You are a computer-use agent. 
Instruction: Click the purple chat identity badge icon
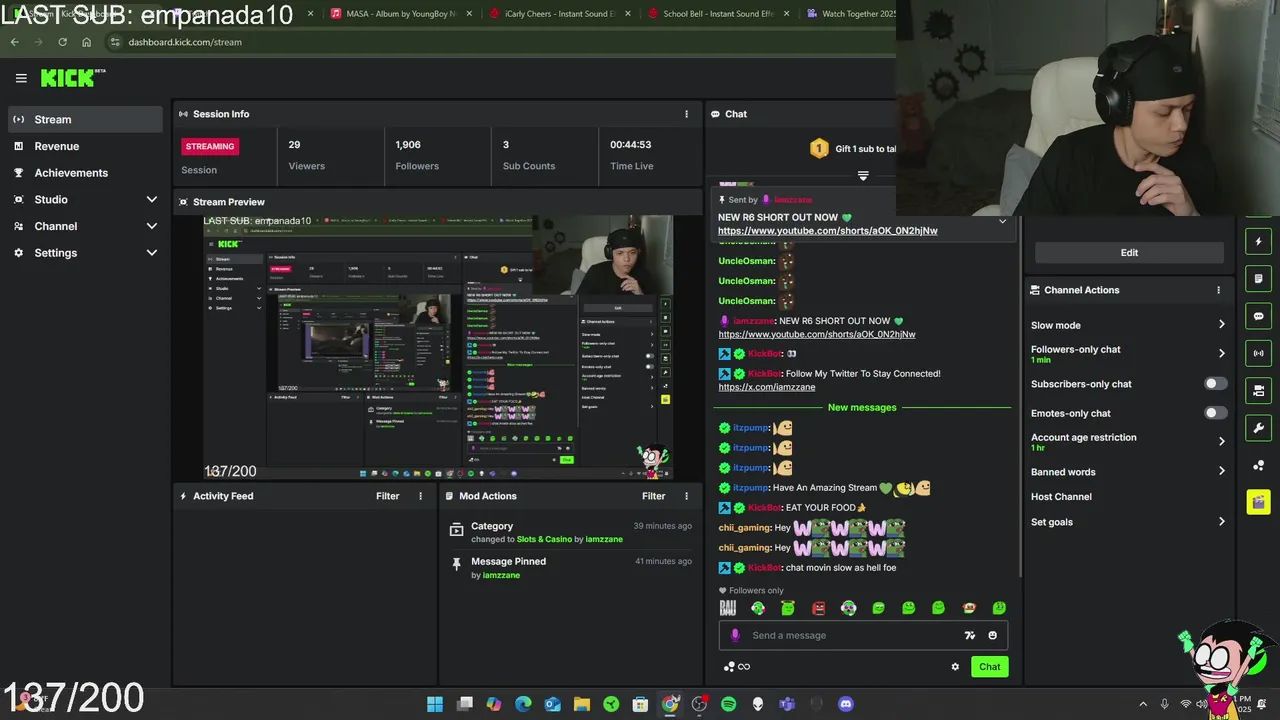tap(735, 635)
